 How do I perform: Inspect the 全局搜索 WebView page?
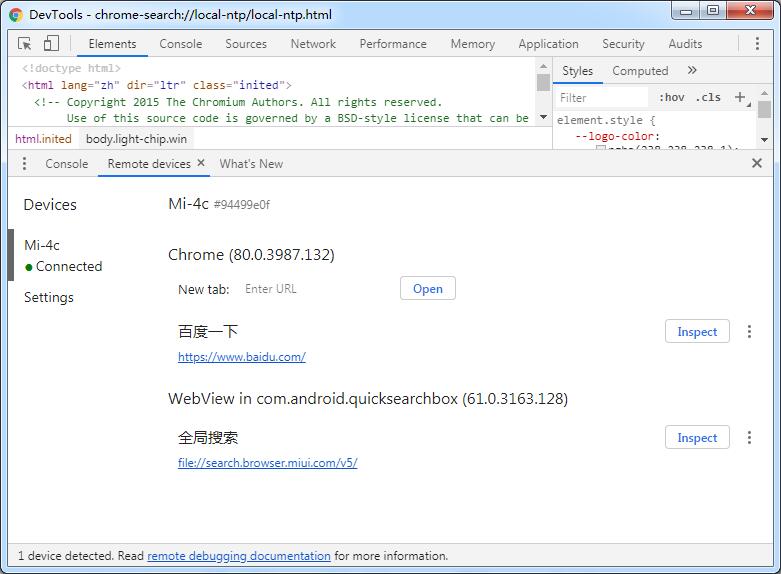pyautogui.click(x=697, y=437)
